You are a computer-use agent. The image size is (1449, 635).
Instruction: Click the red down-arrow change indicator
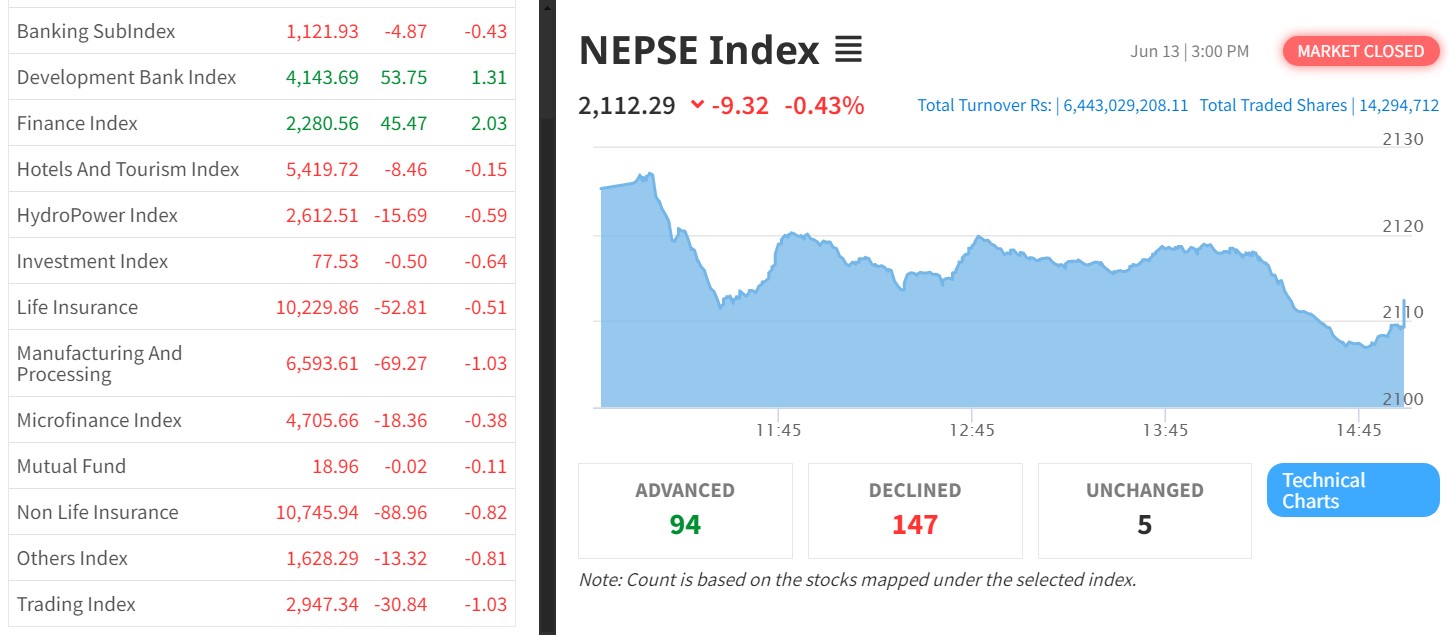click(697, 105)
